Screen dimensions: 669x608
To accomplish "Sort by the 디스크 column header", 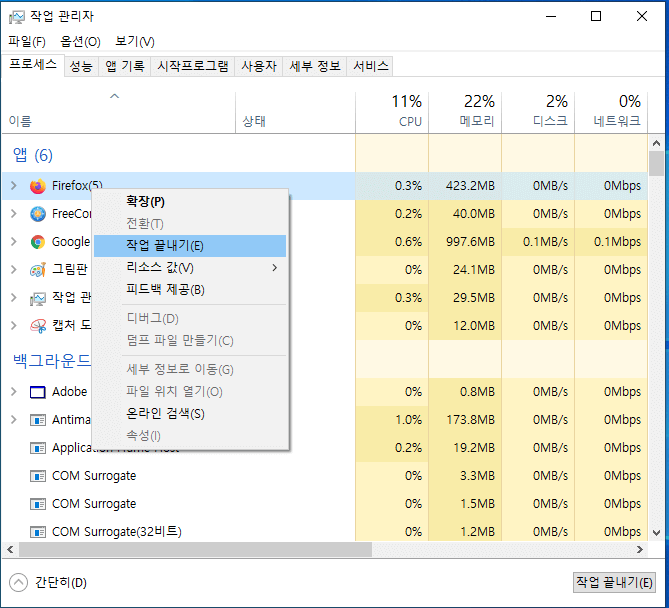I will coord(538,112).
